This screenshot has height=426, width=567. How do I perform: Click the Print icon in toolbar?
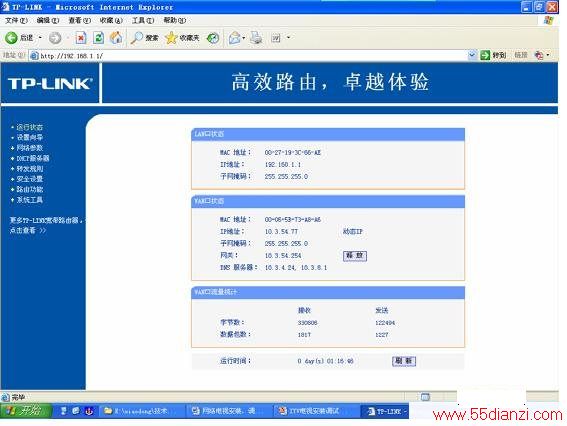(256, 38)
